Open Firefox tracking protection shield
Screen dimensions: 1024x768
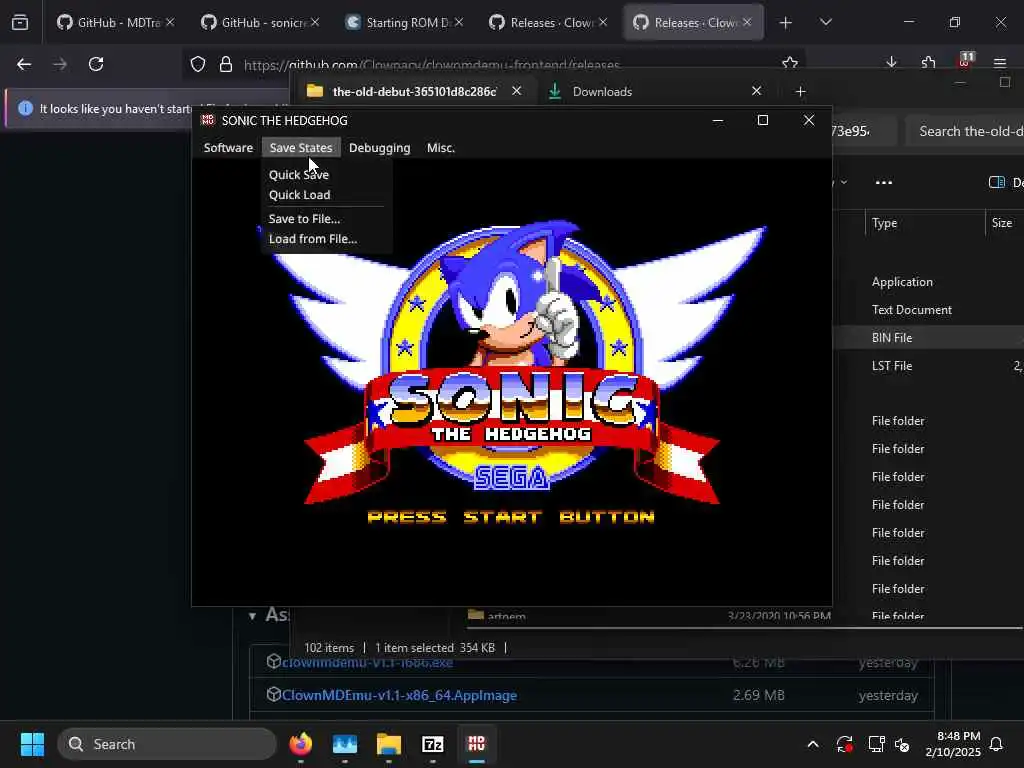198,64
